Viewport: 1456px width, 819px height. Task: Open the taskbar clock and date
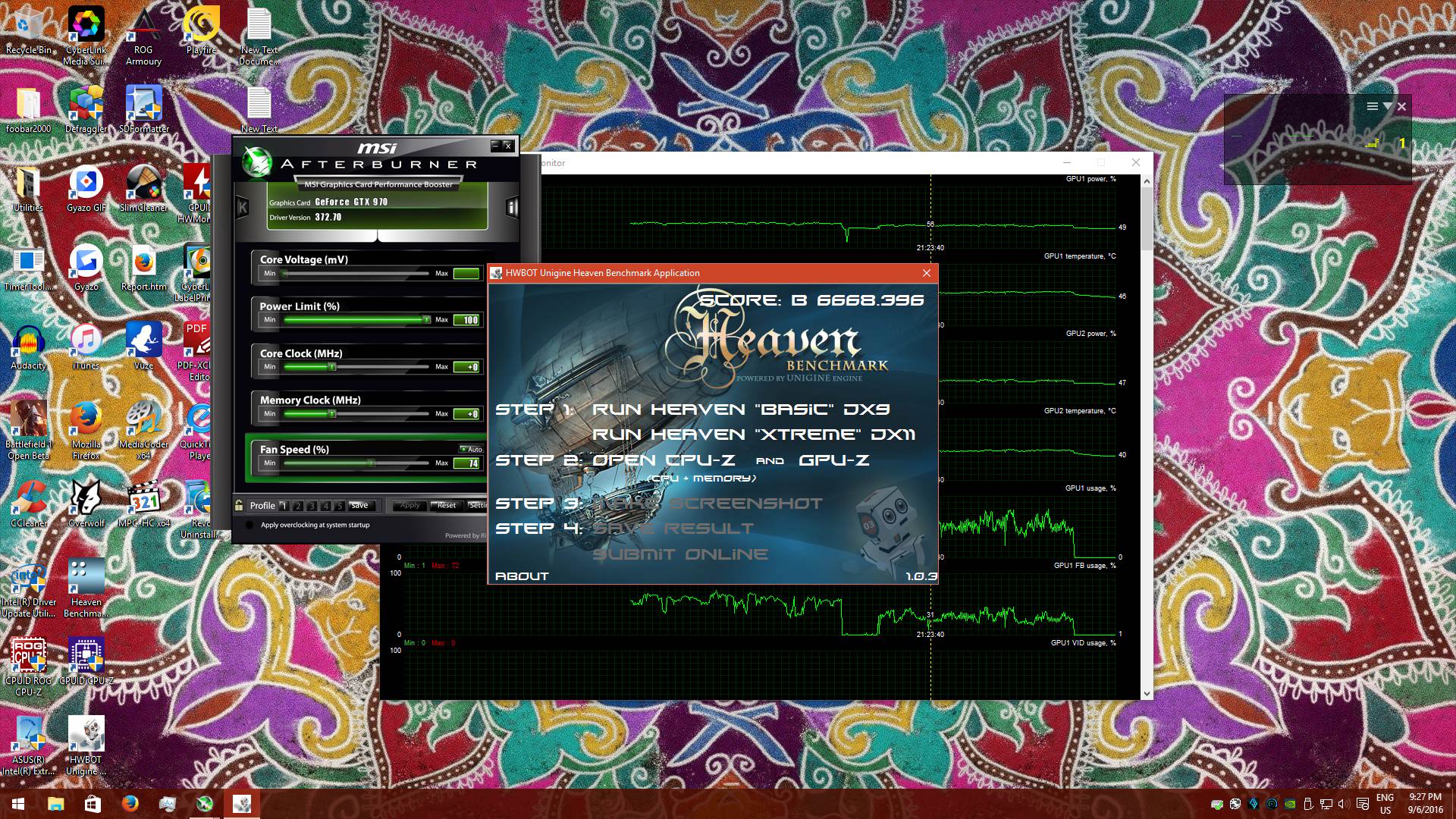pos(1425,804)
